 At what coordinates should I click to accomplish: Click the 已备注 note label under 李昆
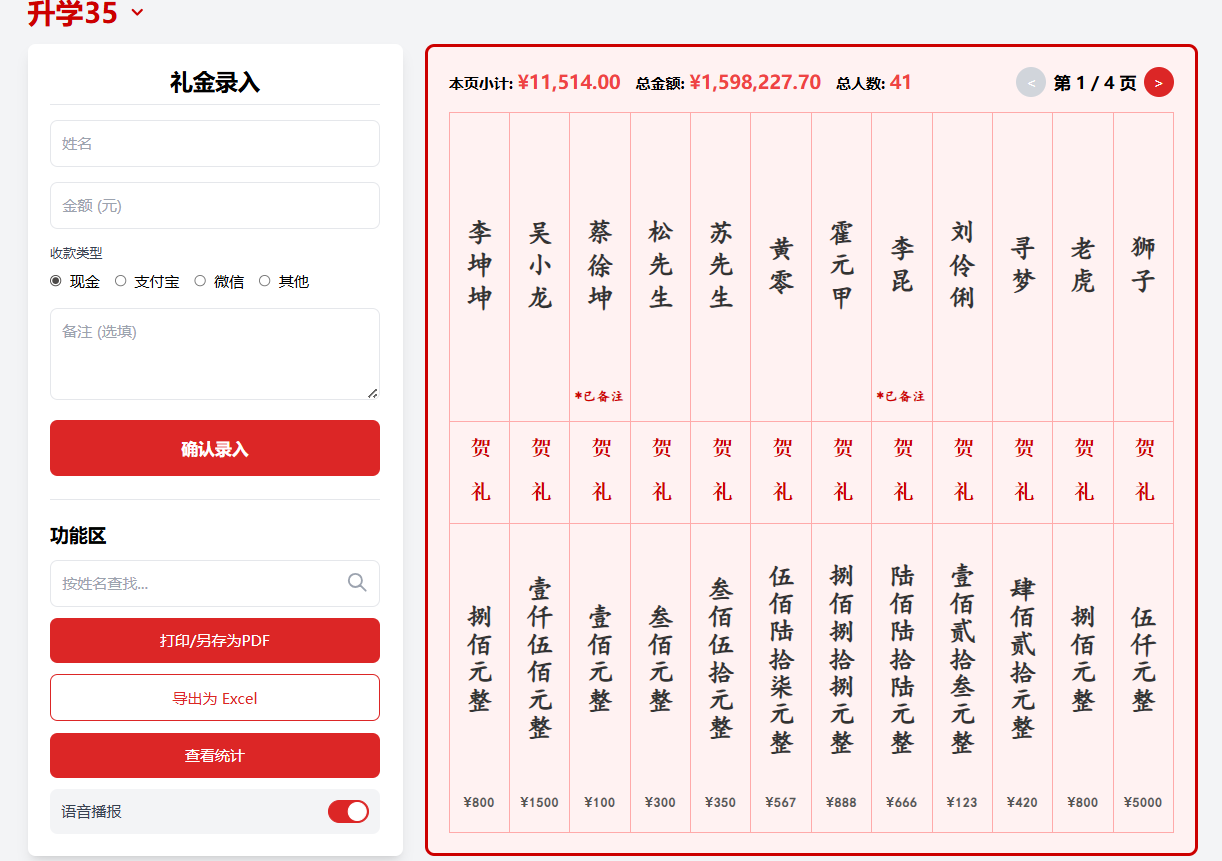tap(901, 396)
